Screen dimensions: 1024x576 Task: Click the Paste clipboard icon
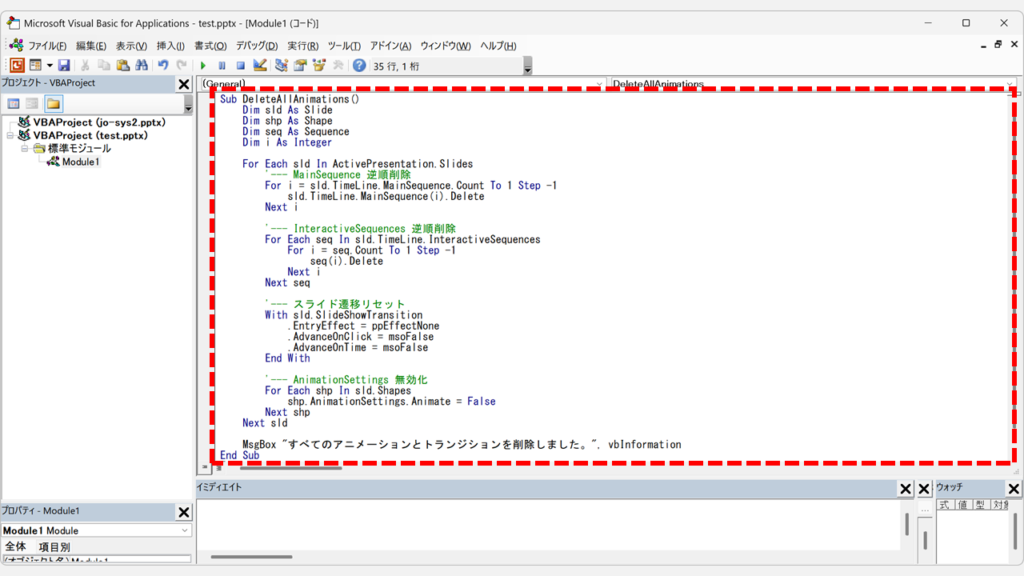pyautogui.click(x=123, y=65)
